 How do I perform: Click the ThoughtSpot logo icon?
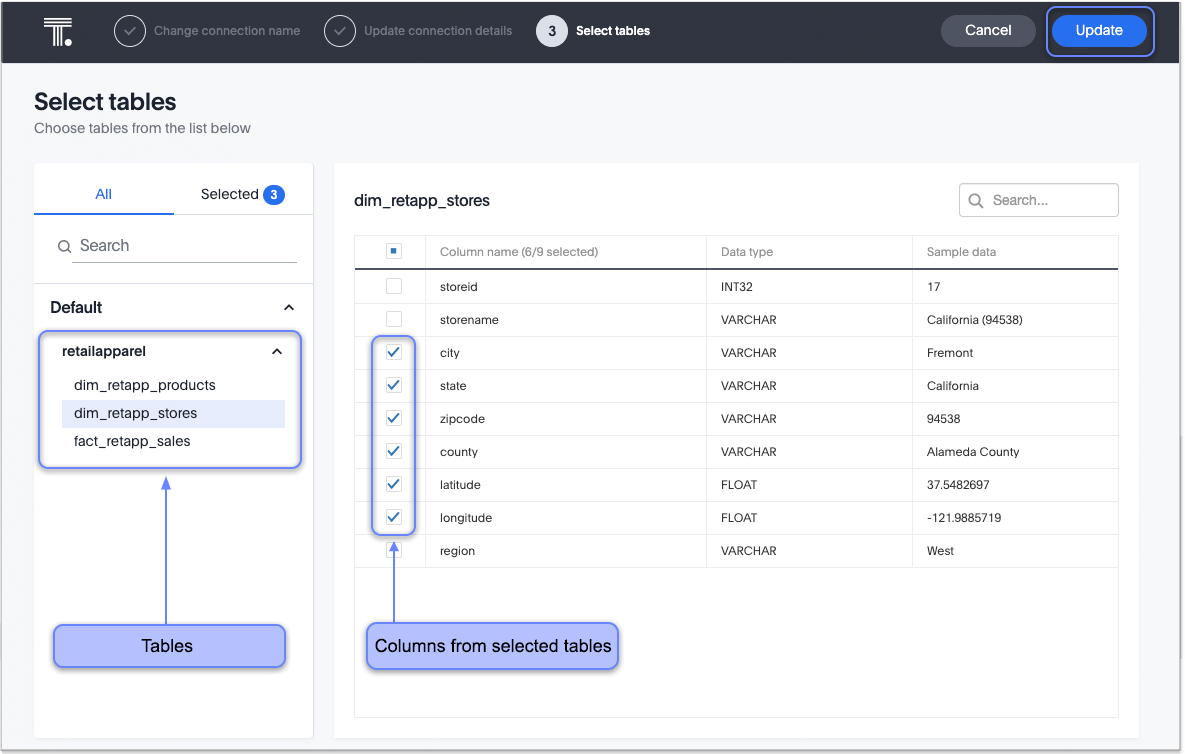[58, 31]
